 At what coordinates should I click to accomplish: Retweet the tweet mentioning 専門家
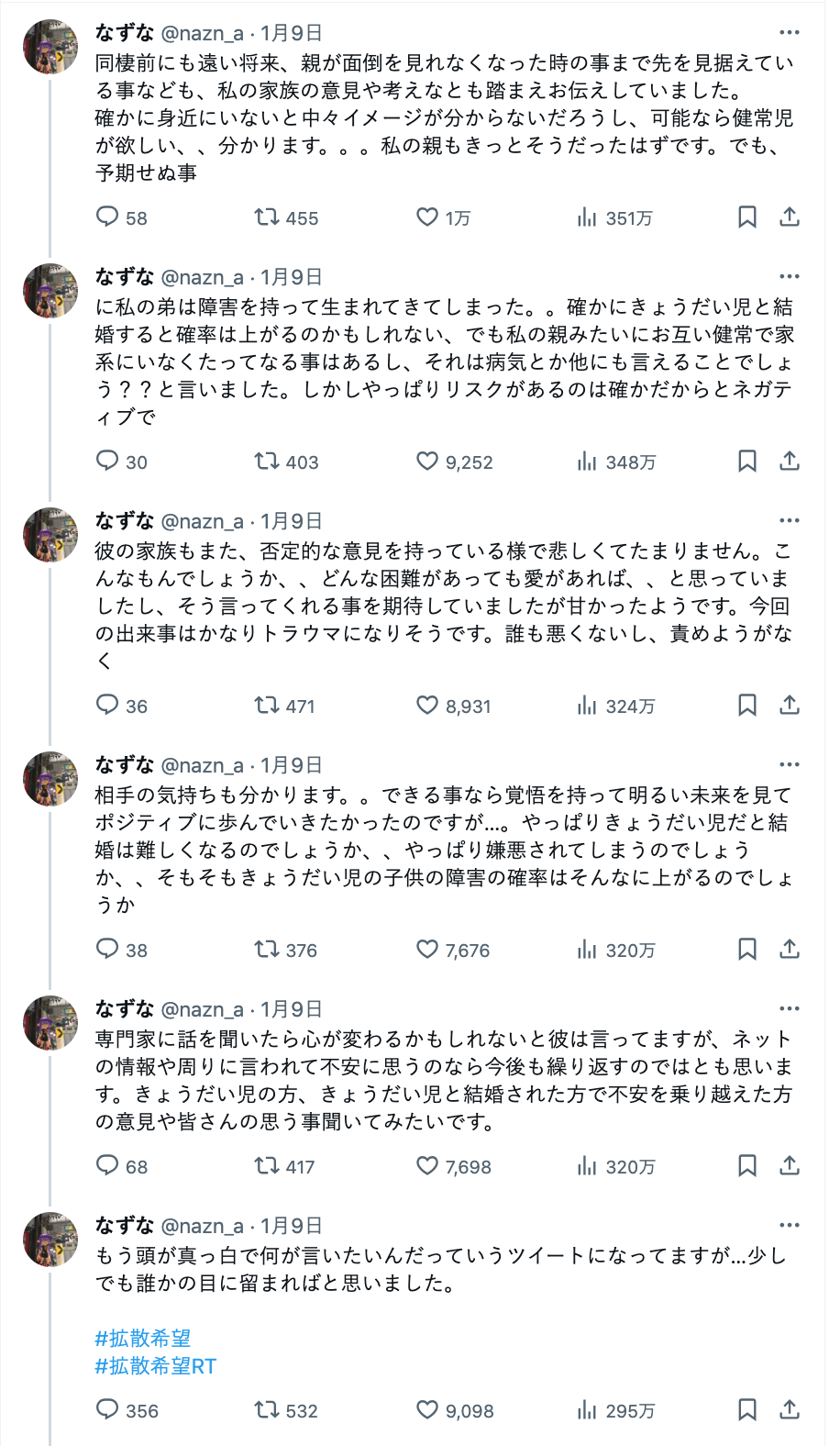266,1166
